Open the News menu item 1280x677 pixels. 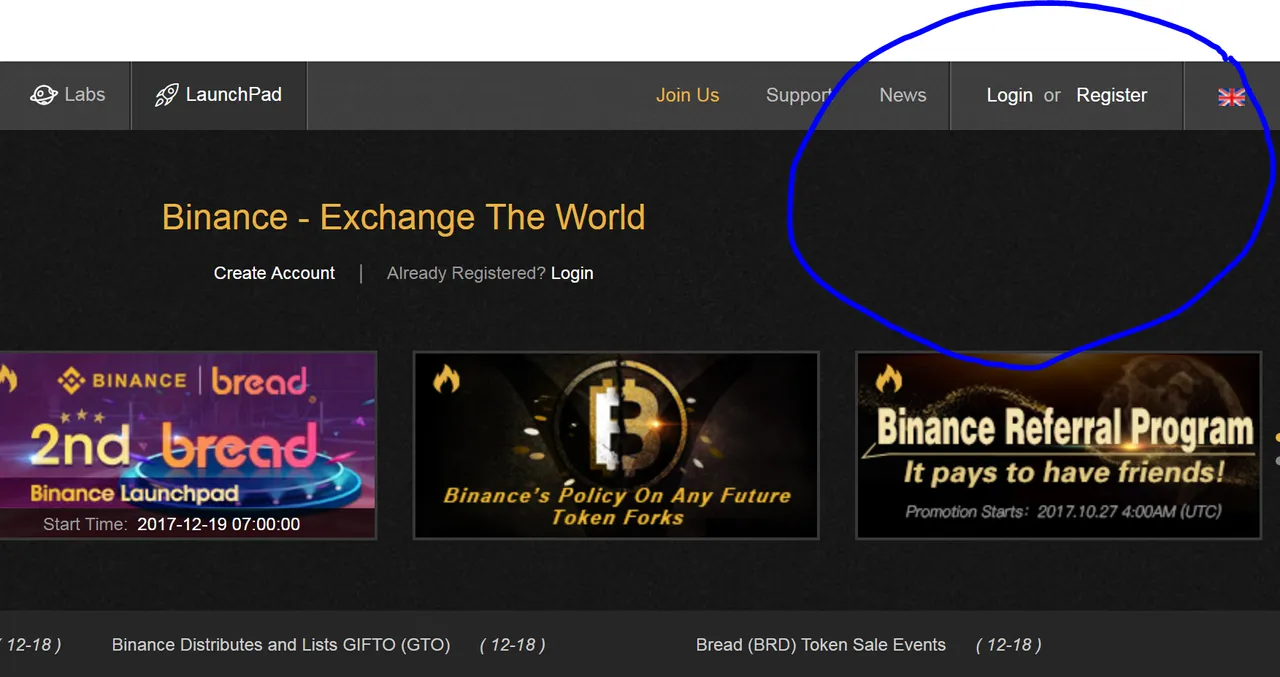tap(903, 95)
